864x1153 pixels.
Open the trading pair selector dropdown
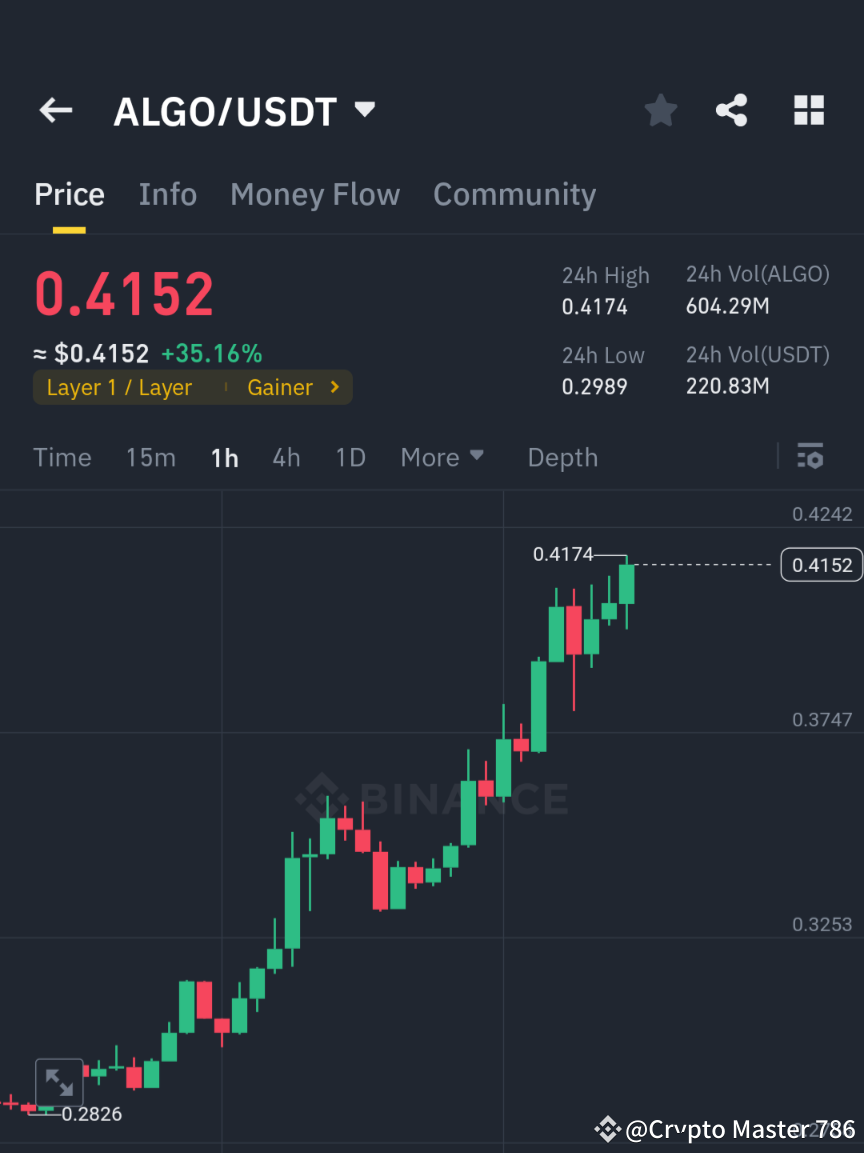(x=364, y=110)
